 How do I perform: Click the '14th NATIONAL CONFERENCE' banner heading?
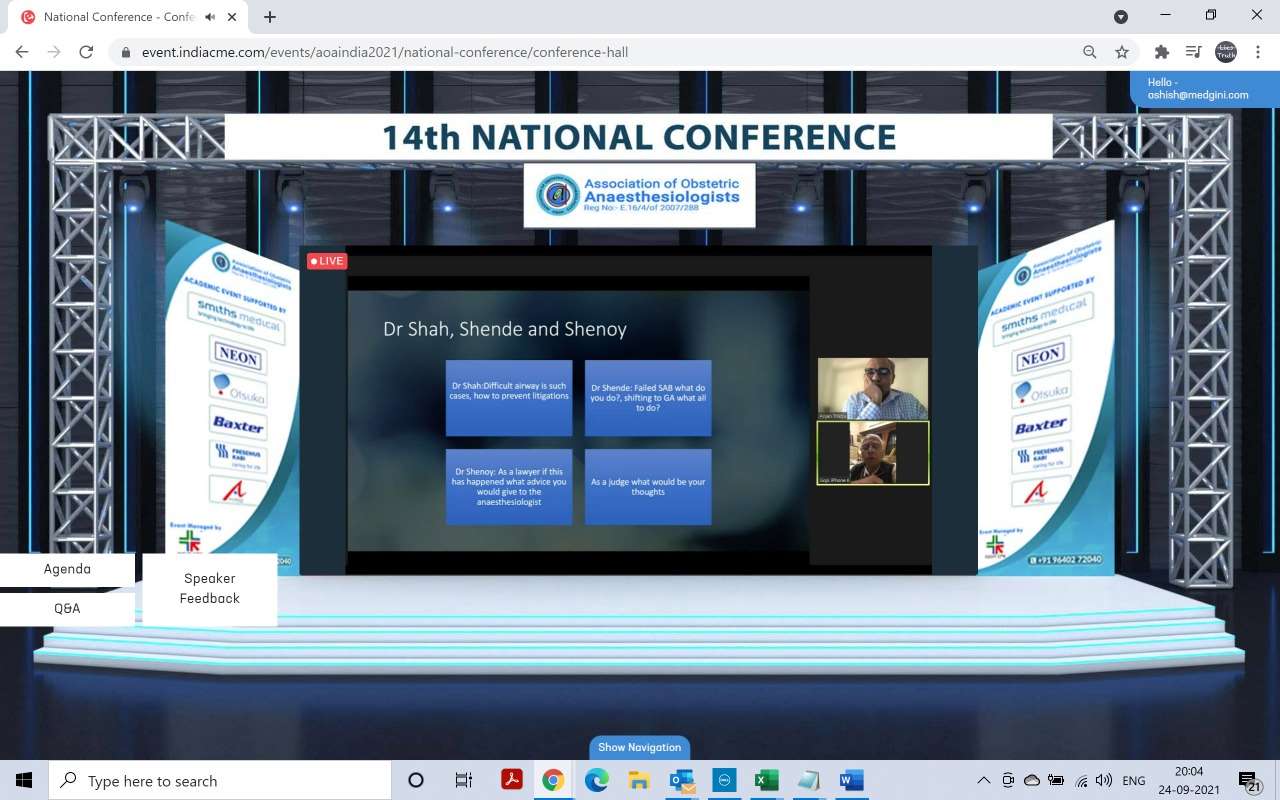coord(639,137)
